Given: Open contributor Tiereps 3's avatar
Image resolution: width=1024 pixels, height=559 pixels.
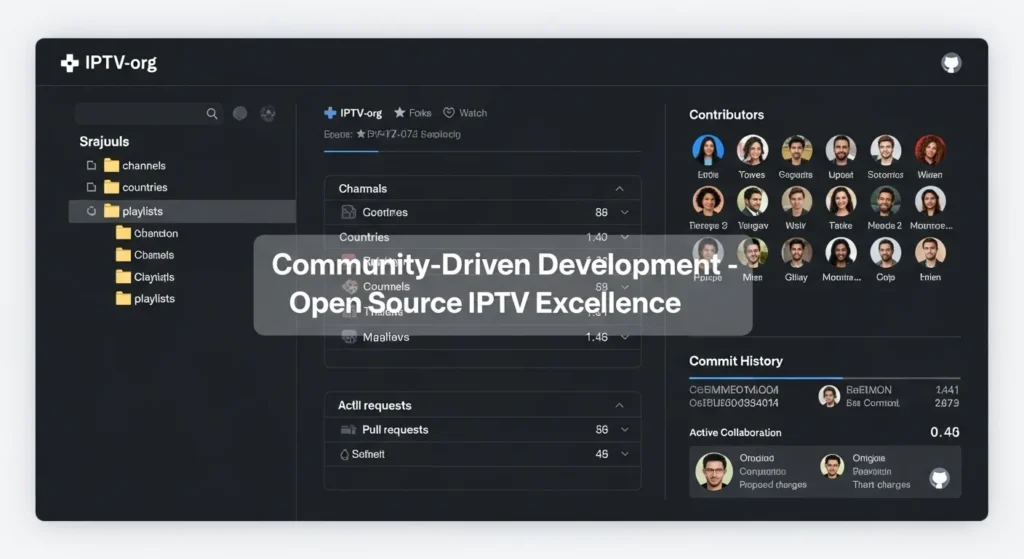Looking at the screenshot, I should pyautogui.click(x=708, y=201).
